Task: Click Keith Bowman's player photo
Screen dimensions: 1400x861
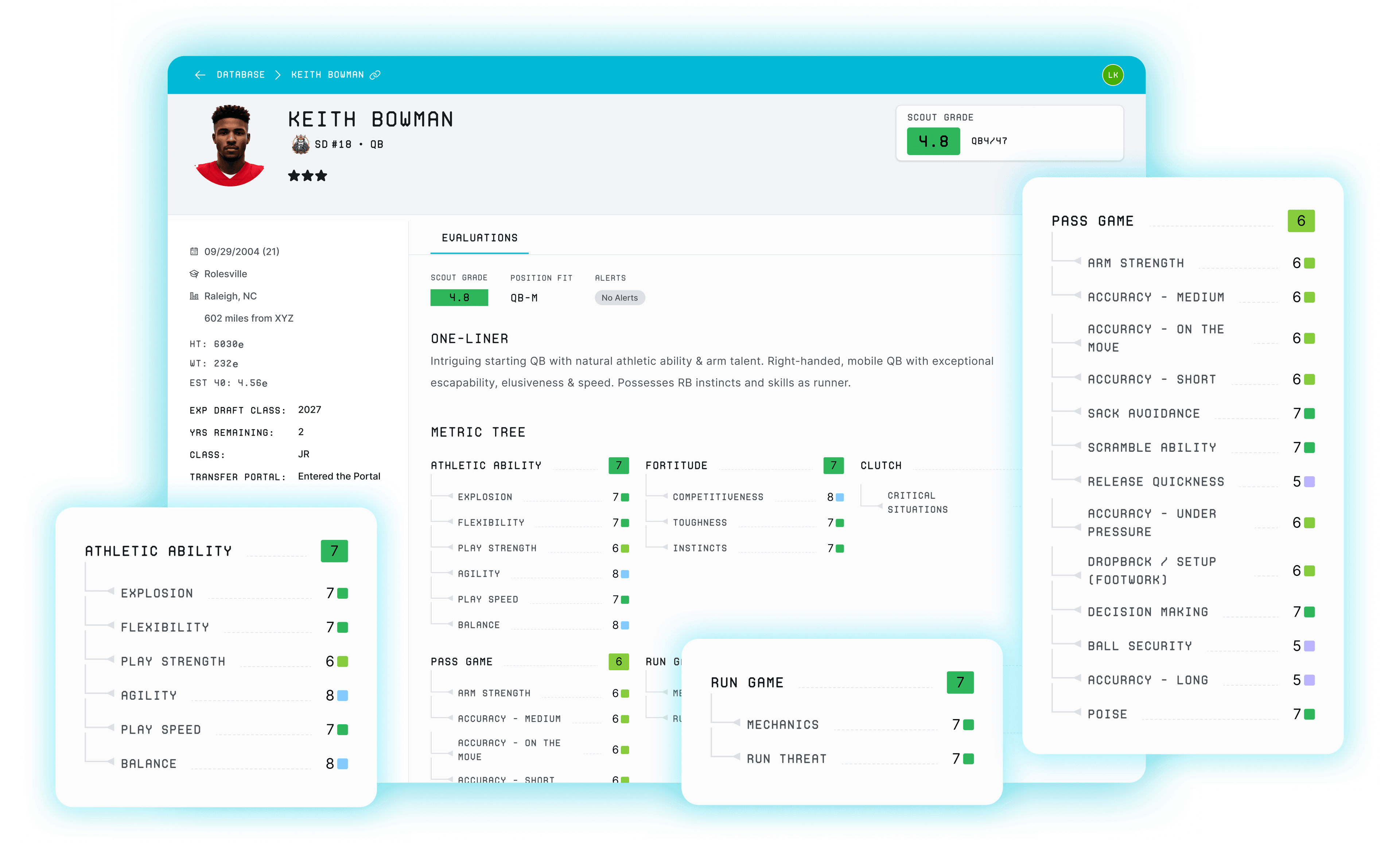Action: (x=230, y=146)
